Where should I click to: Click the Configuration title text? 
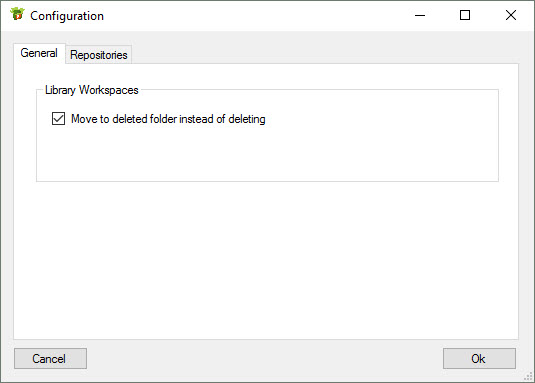(67, 16)
